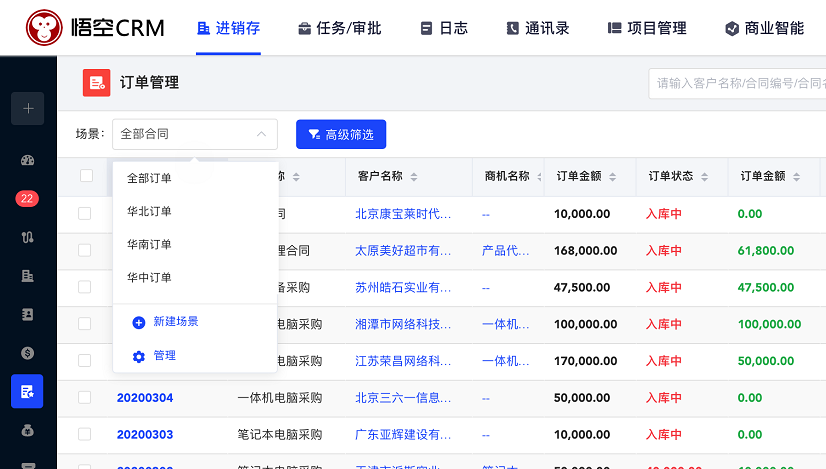The image size is (826, 469).
Task: Click the red 22 notification badge
Action: pyautogui.click(x=27, y=199)
